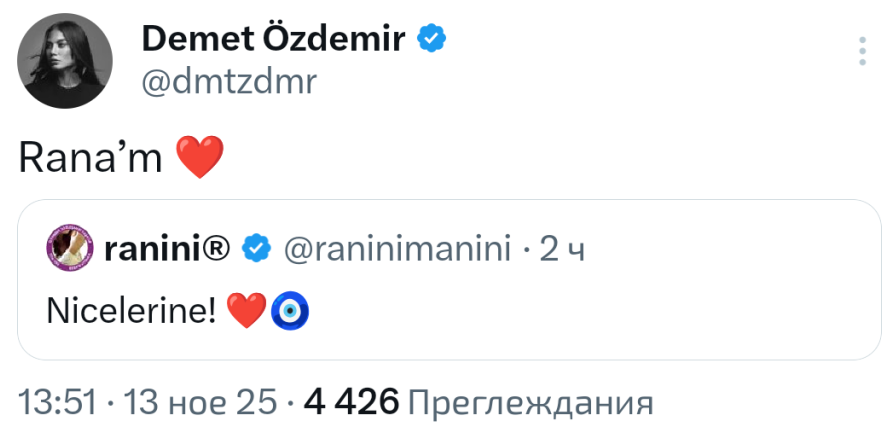Click the "Rana'm" tweet text
Viewport: 893px width, 434px height.
[x=90, y=156]
